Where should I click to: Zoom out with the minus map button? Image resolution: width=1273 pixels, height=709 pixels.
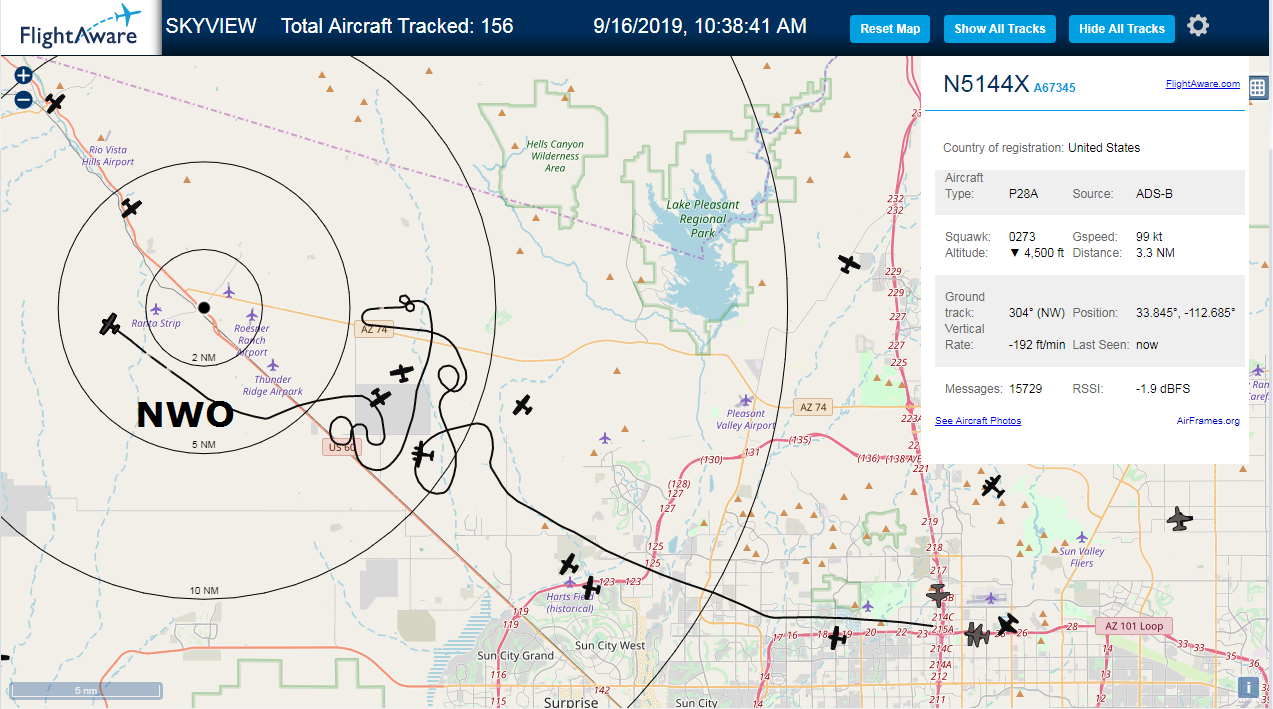click(24, 99)
